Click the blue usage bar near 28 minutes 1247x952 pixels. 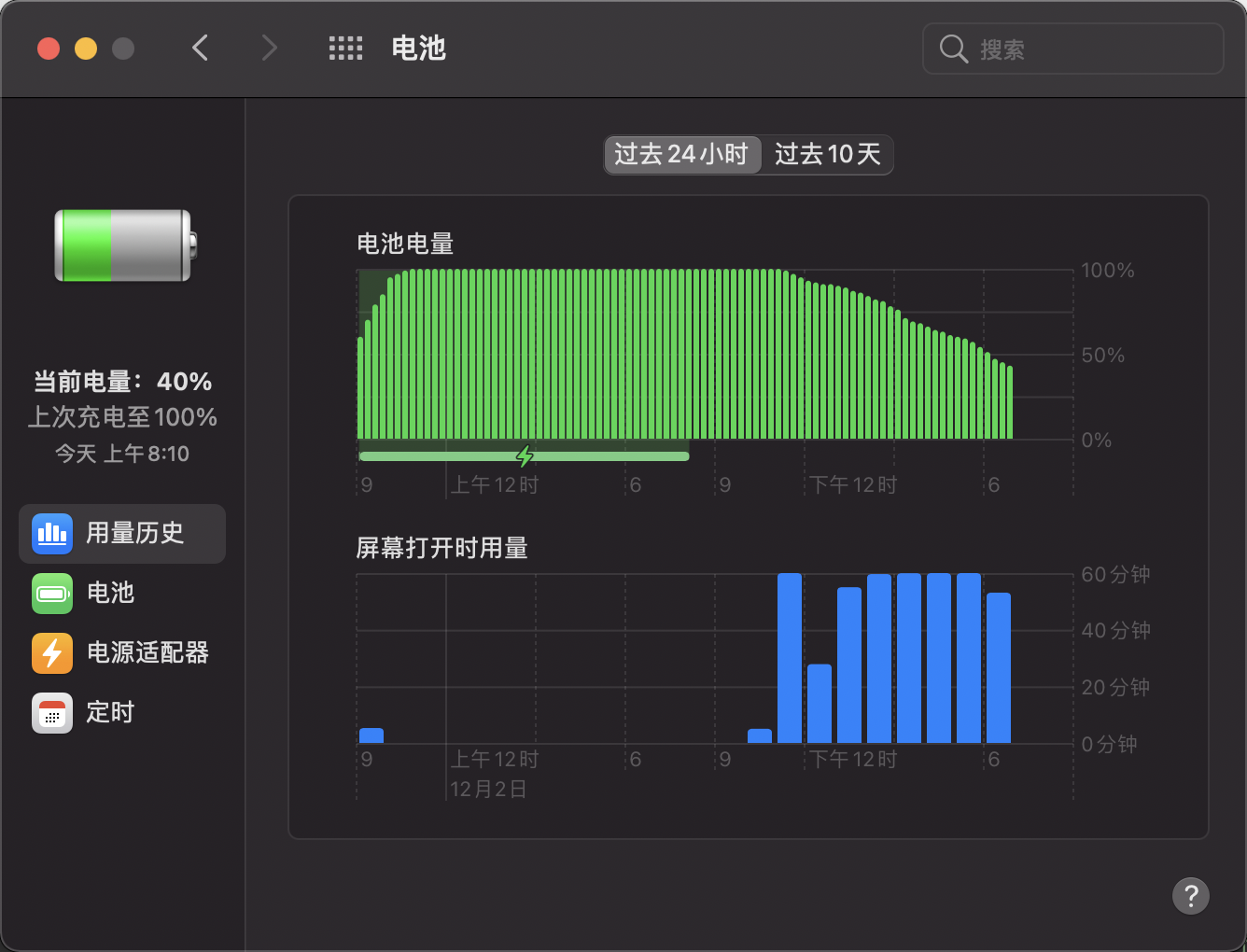click(820, 704)
